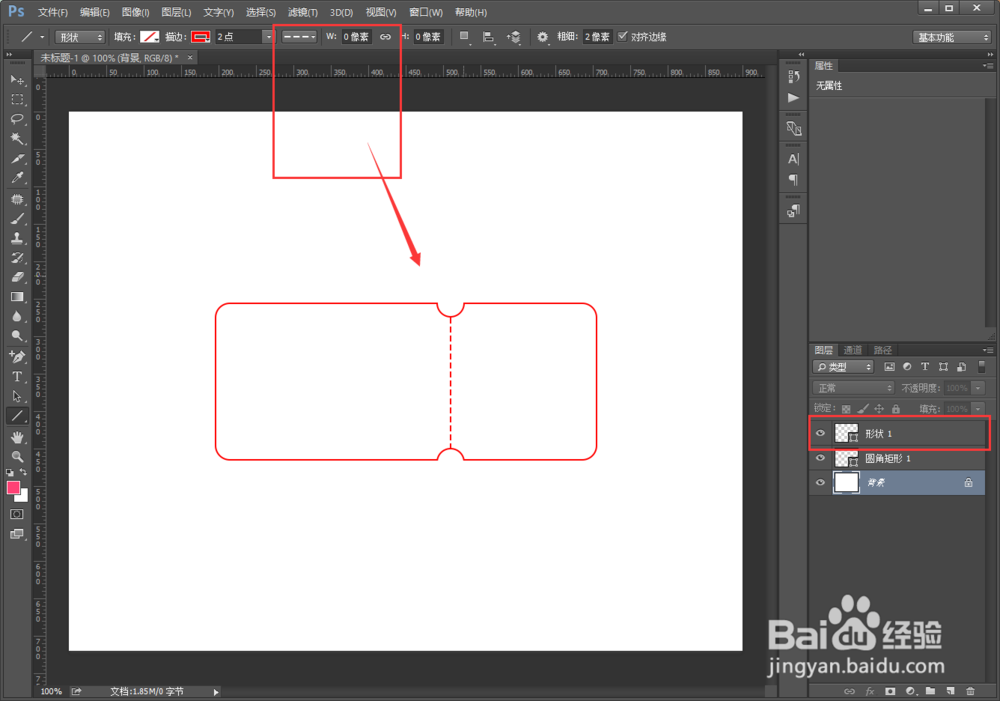Hide the 形状 1 layer
1000x701 pixels.
point(820,434)
